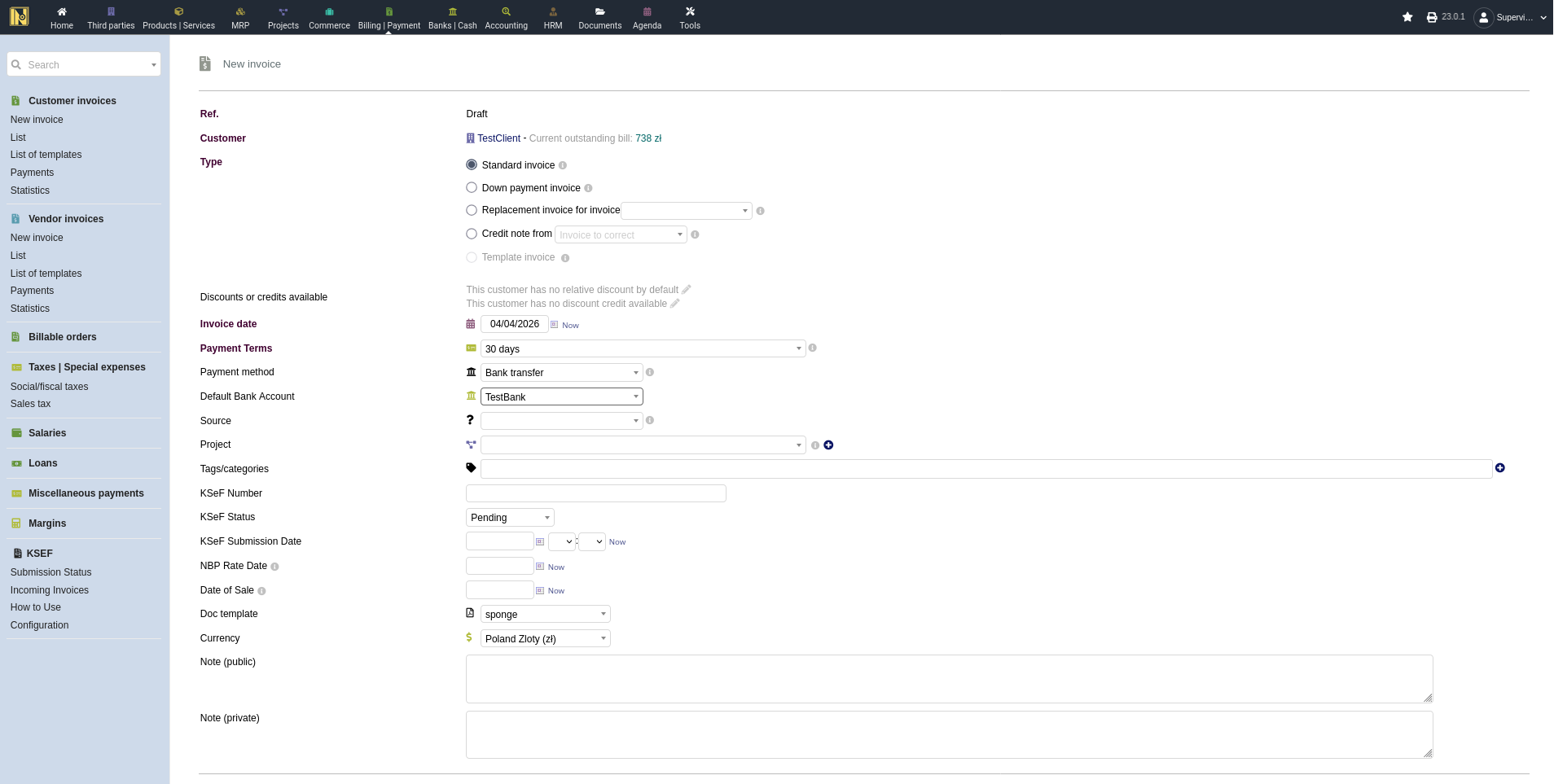The image size is (1554, 784).
Task: Choose the Credit note from radio option
Action: pos(472,234)
